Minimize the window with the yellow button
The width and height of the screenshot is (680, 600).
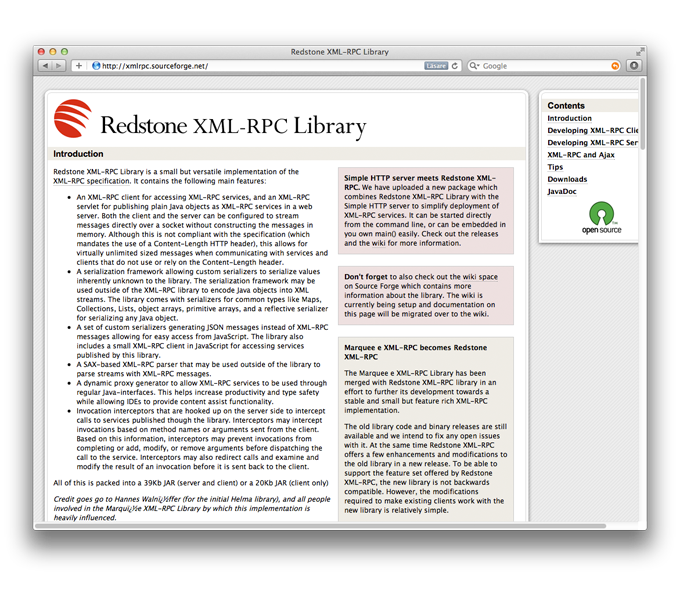53,52
